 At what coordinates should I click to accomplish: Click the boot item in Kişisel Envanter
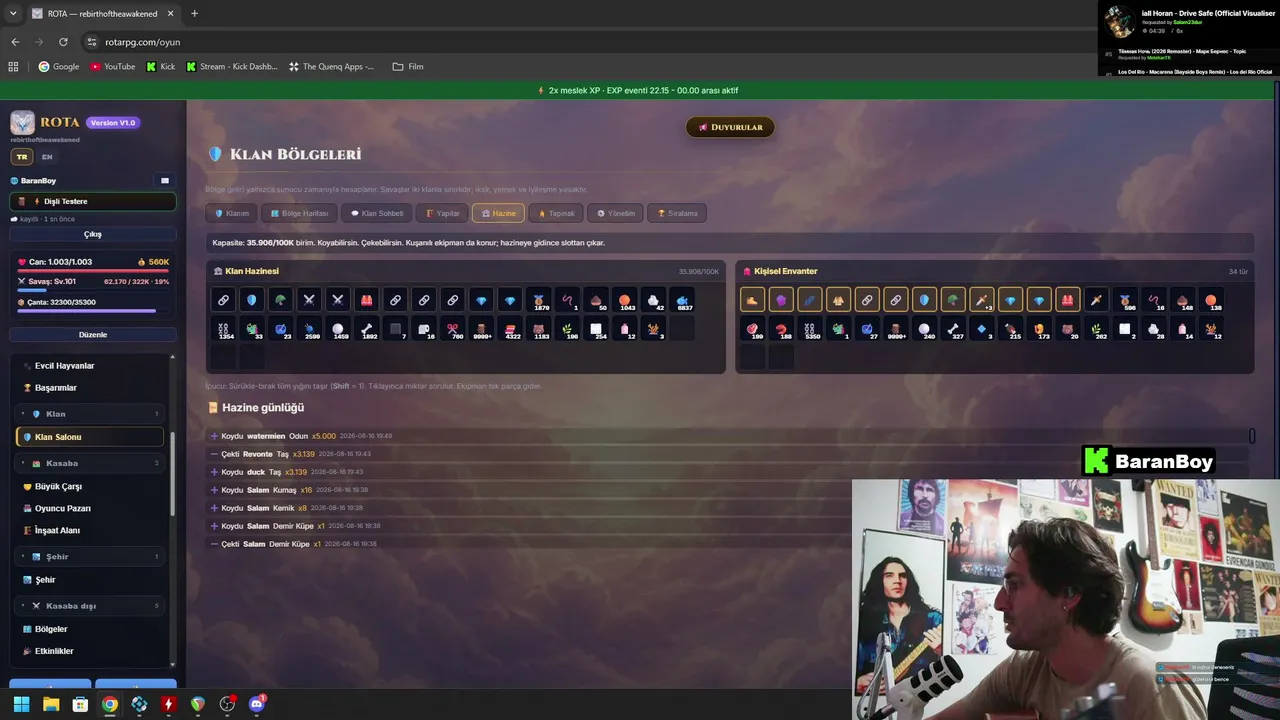point(752,300)
